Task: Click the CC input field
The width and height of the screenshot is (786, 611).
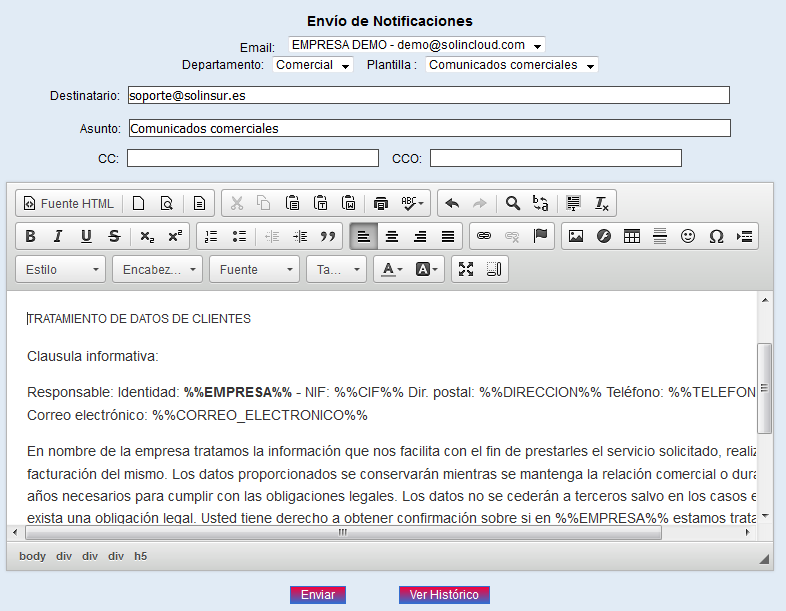Action: pyautogui.click(x=253, y=158)
